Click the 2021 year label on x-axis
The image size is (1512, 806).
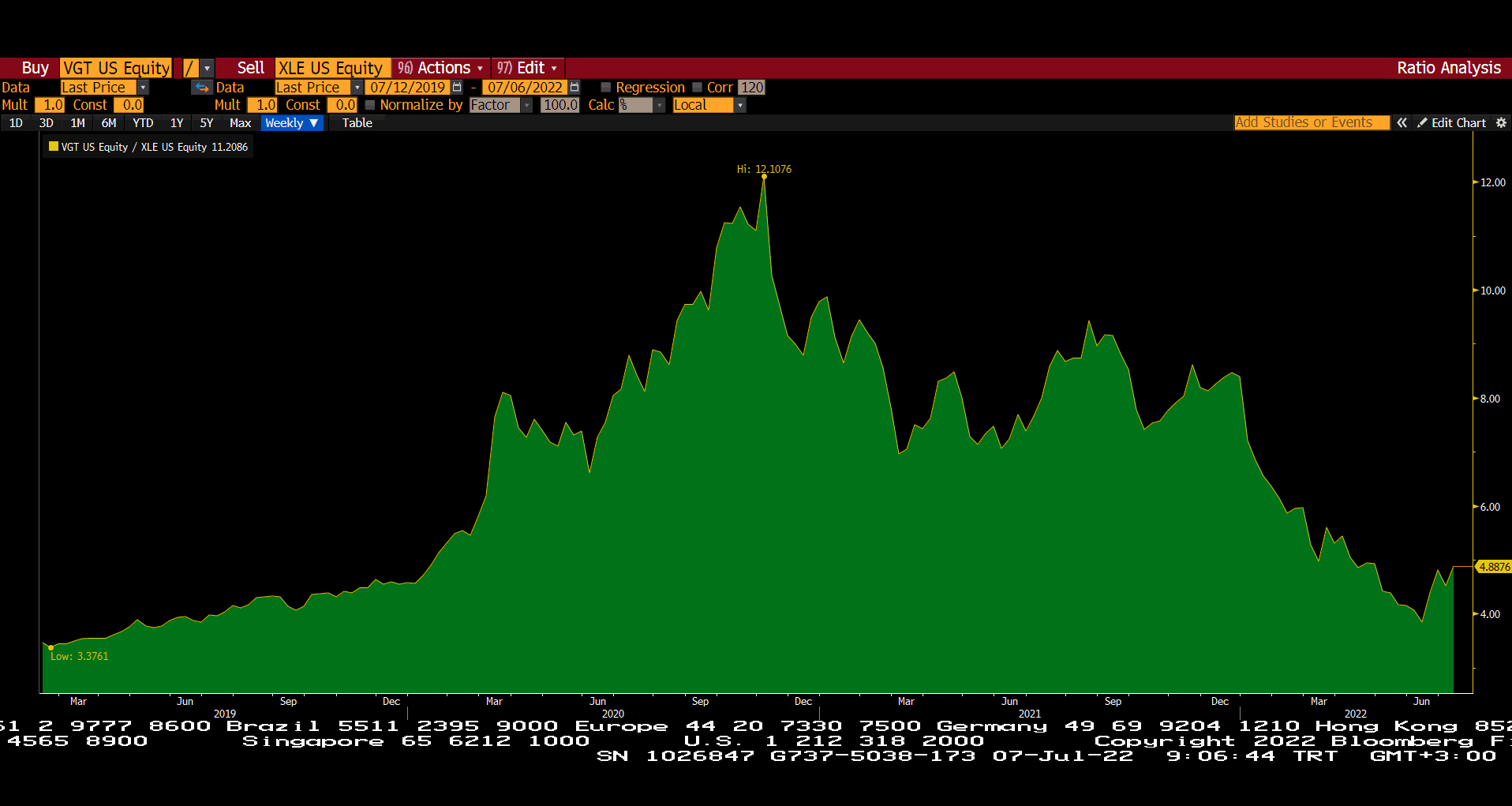point(1029,714)
